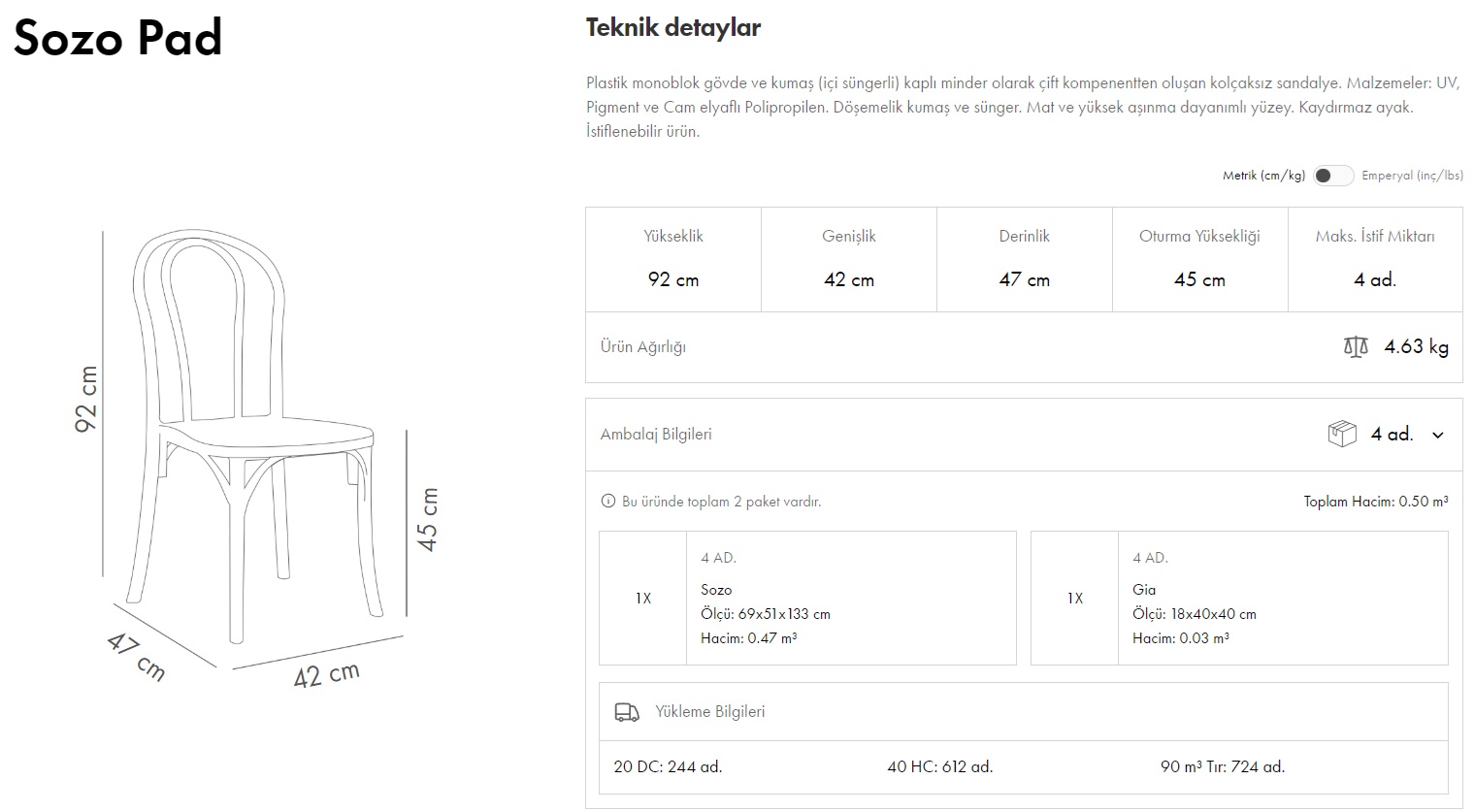Click the Maks. İstif Miktarı cell

[1375, 259]
